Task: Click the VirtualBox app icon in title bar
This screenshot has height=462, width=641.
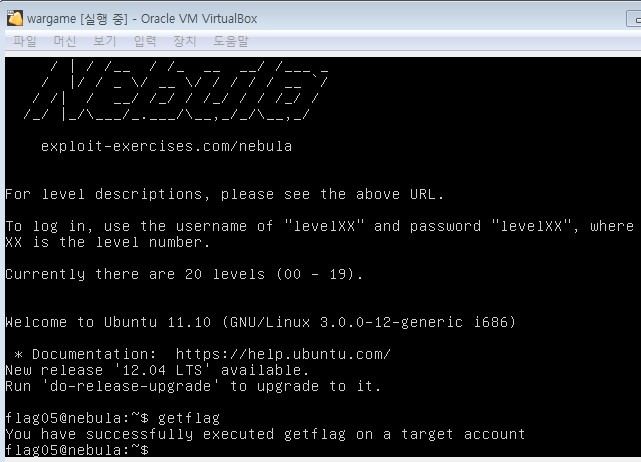Action: pyautogui.click(x=15, y=18)
